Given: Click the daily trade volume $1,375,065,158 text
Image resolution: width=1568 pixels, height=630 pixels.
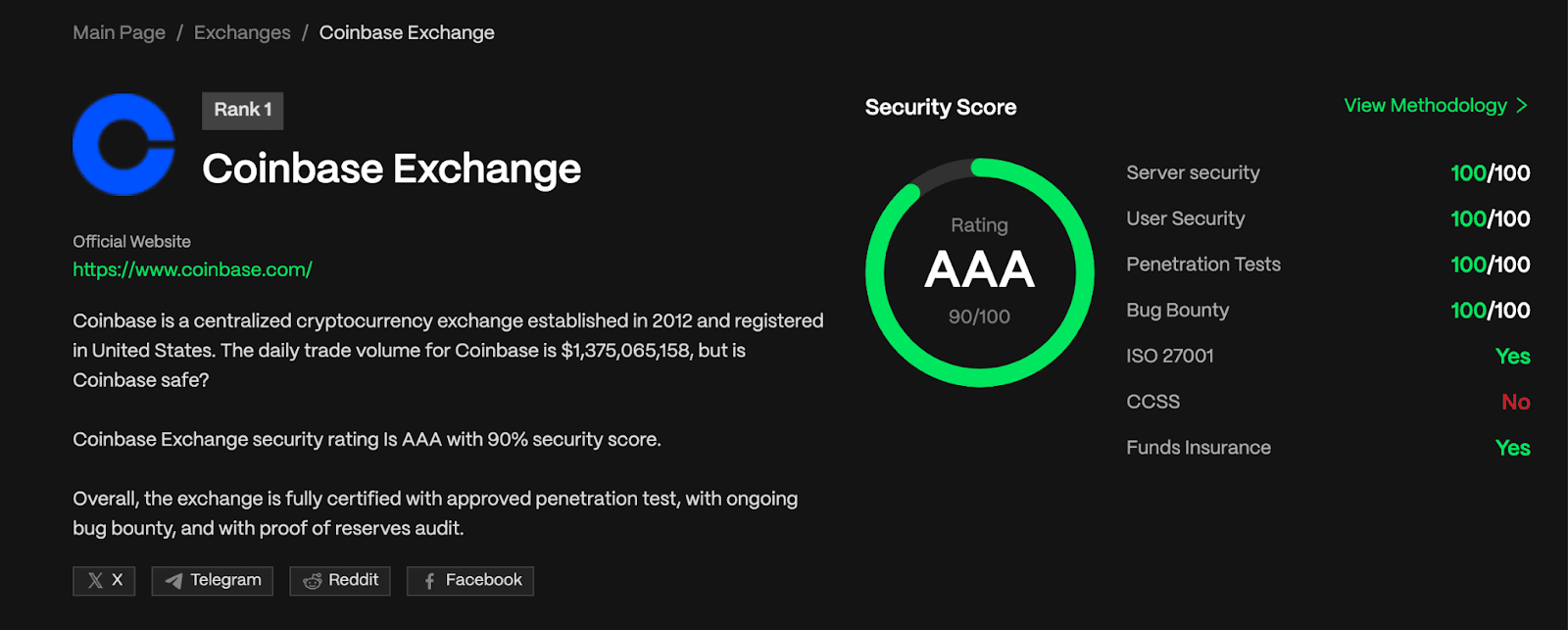Looking at the screenshot, I should (625, 351).
